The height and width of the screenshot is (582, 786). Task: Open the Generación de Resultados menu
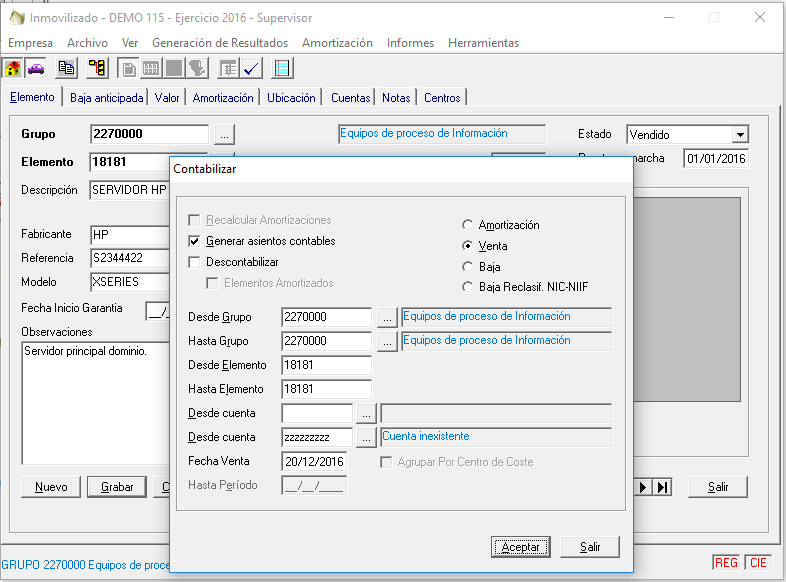[219, 43]
